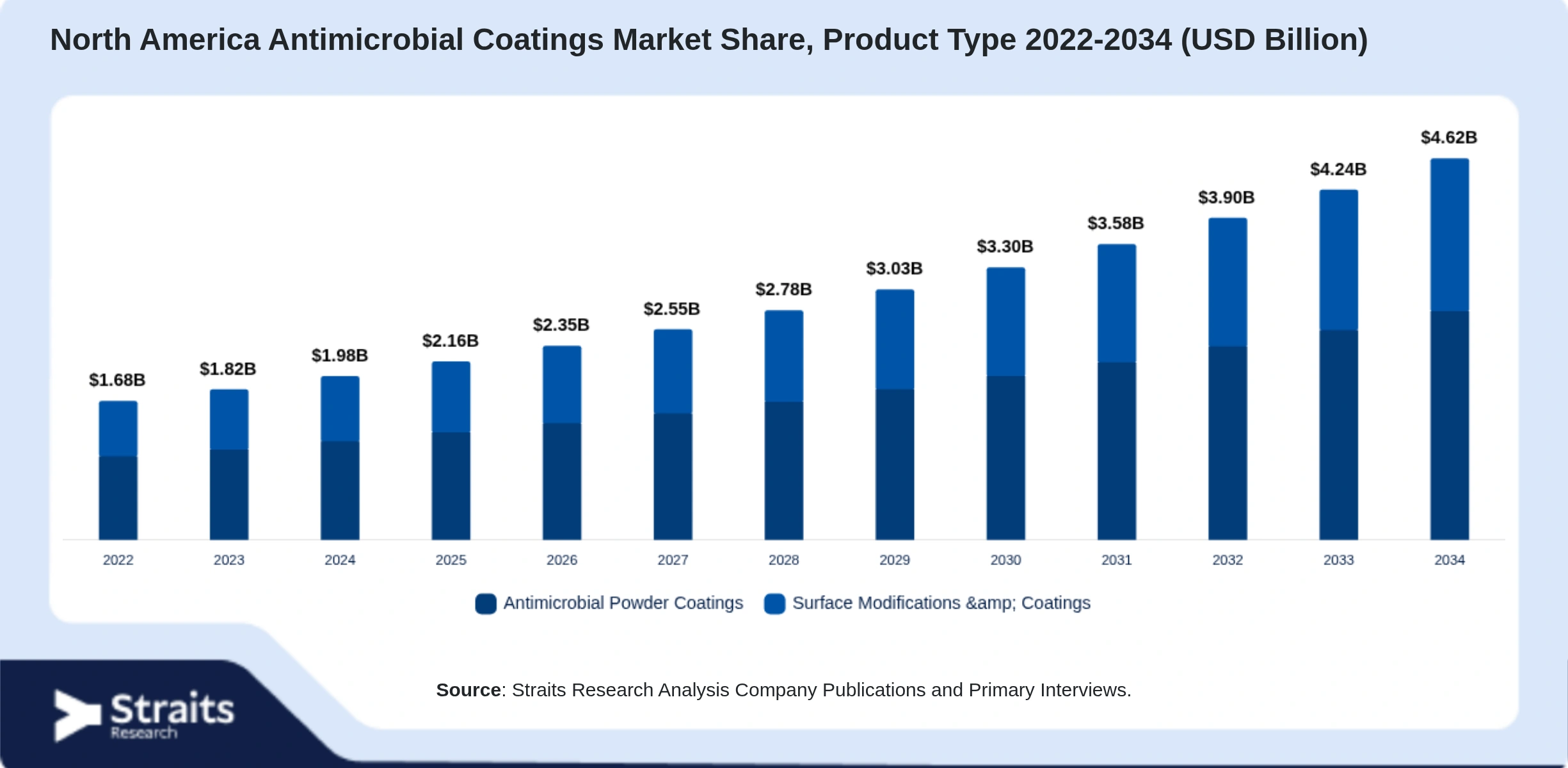Select the $2.16B total label

tap(451, 340)
